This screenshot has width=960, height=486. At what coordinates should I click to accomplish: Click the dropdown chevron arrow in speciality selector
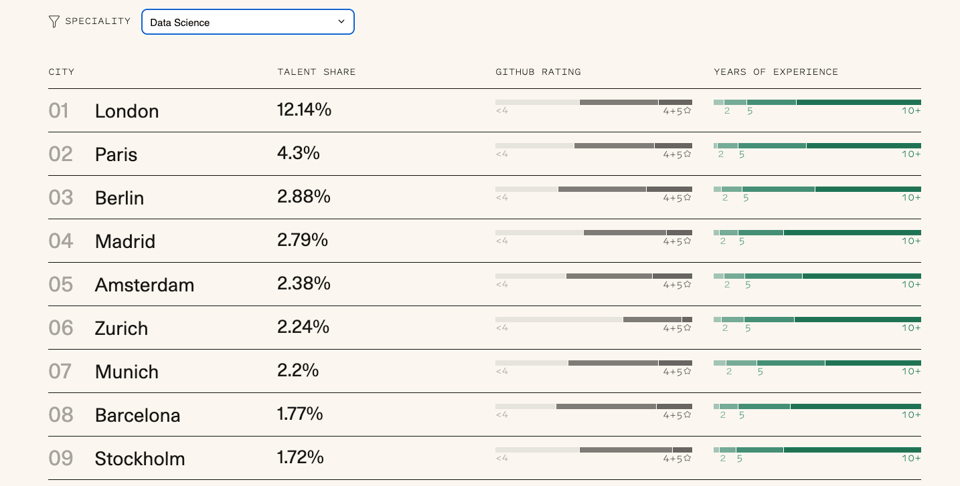click(341, 22)
